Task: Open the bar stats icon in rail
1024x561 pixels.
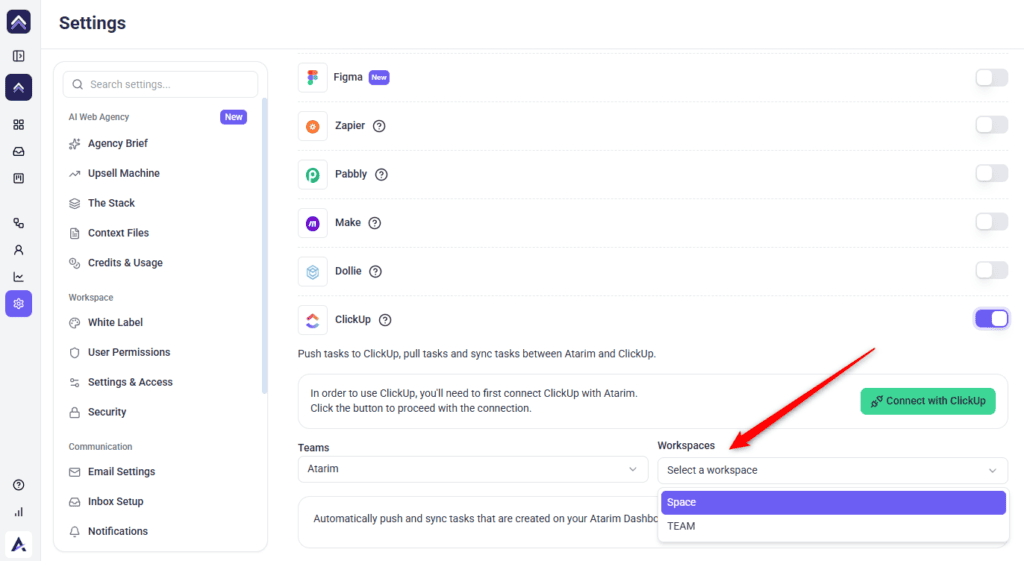Action: [x=18, y=512]
